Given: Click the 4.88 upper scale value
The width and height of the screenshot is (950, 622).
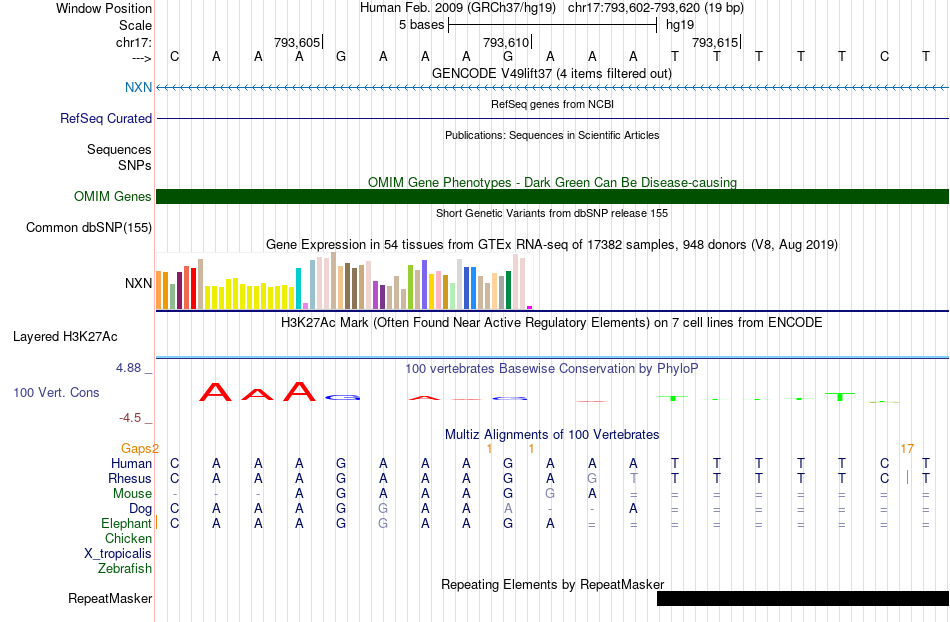Looking at the screenshot, I should point(128,368).
